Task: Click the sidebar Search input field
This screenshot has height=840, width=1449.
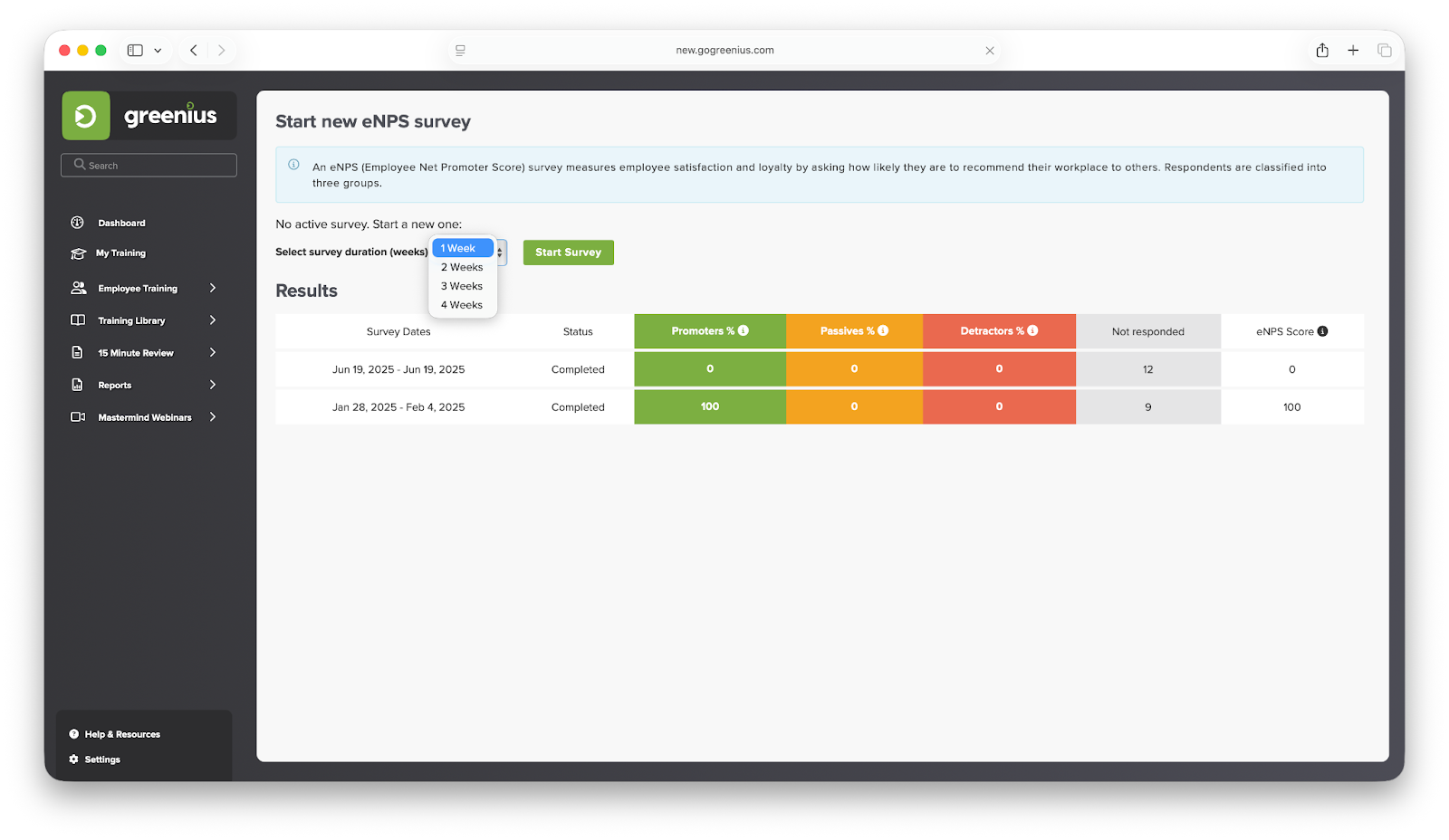Action: click(x=149, y=165)
